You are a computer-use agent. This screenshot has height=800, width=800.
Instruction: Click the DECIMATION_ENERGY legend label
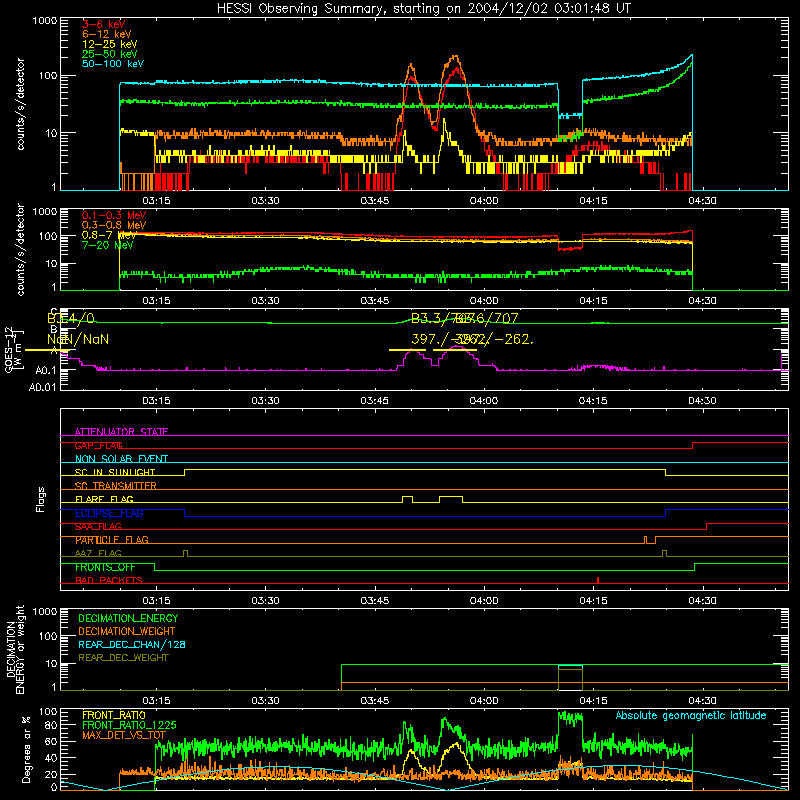coord(128,618)
